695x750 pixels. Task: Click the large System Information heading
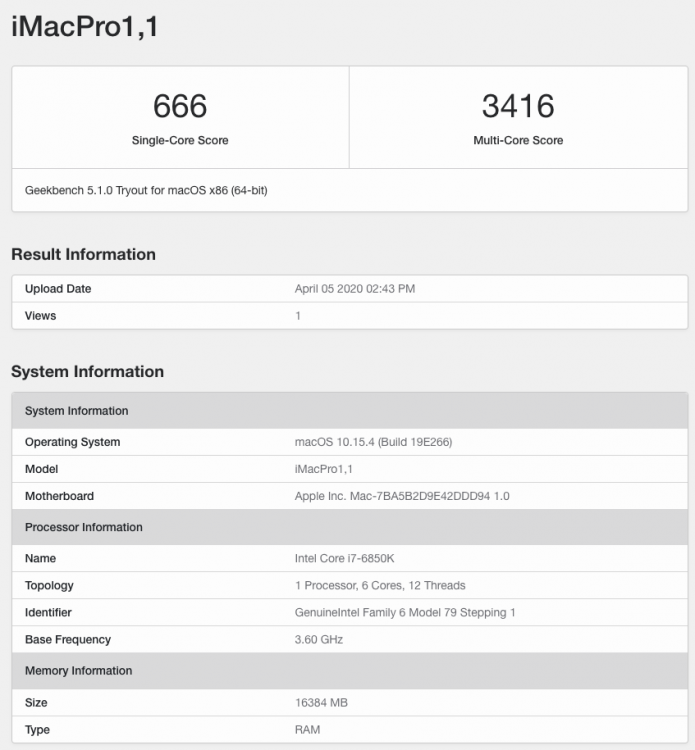88,371
